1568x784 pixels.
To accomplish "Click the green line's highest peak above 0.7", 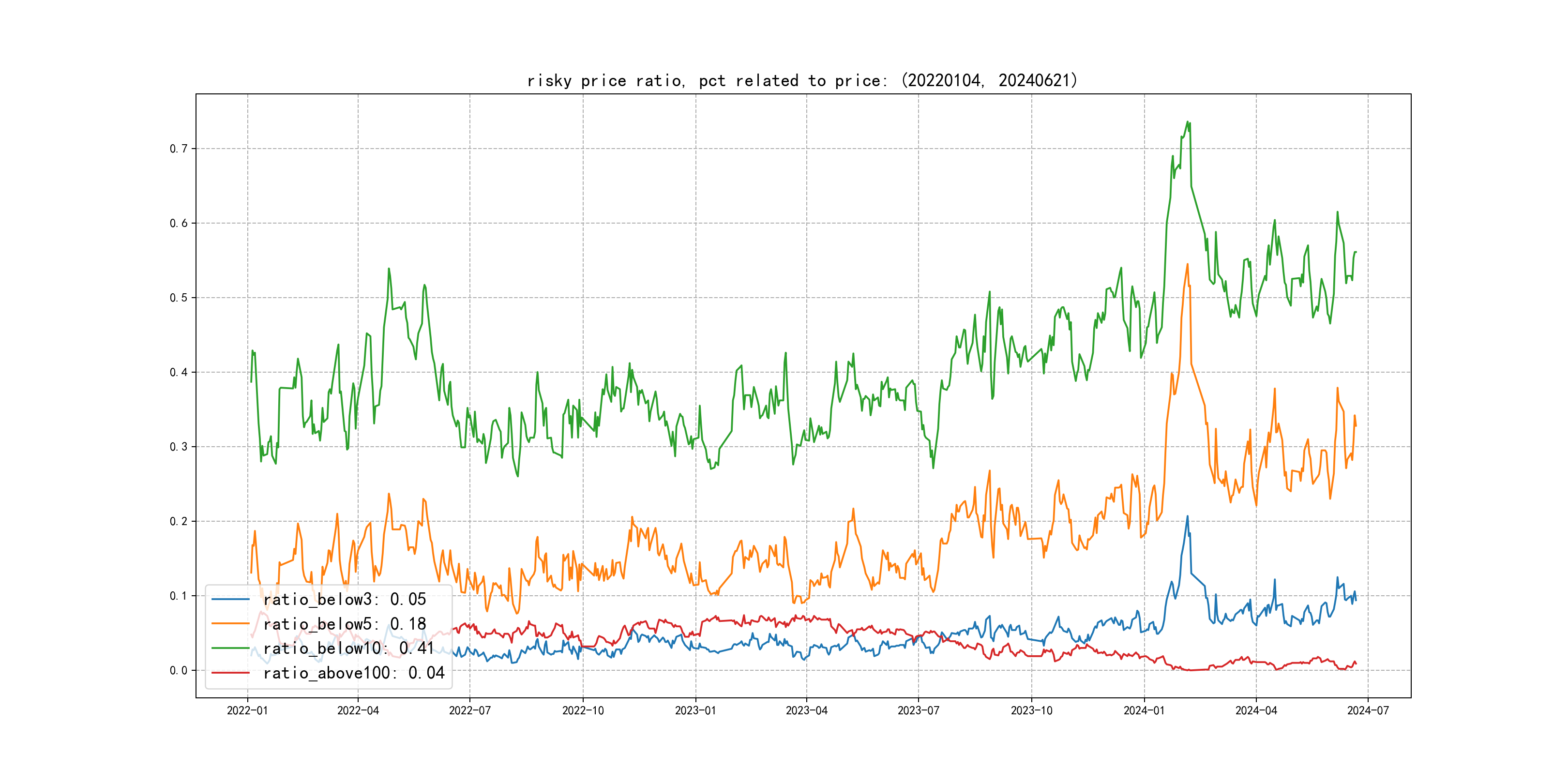I will pos(1187,122).
